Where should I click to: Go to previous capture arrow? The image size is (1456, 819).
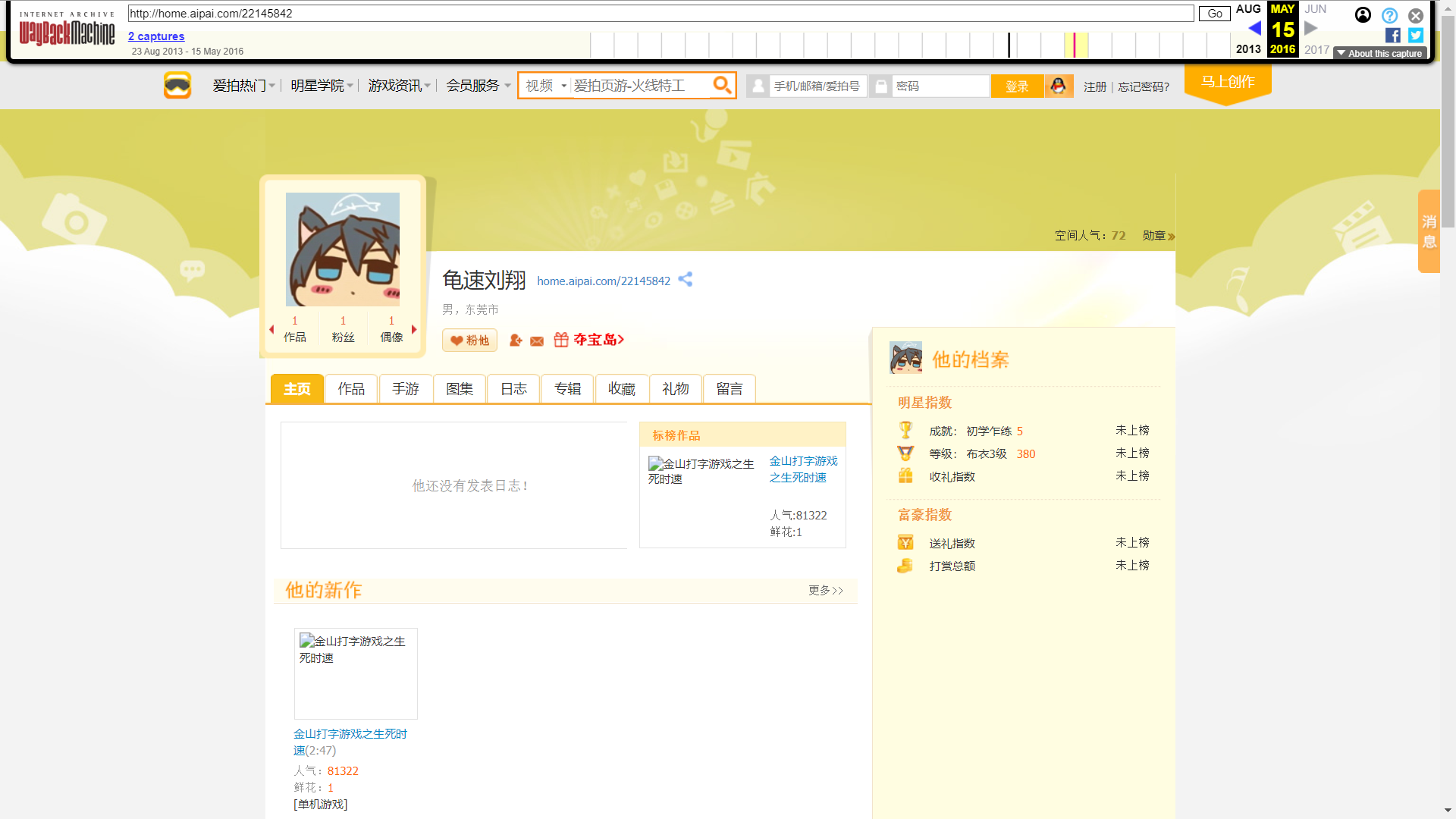pos(1255,29)
